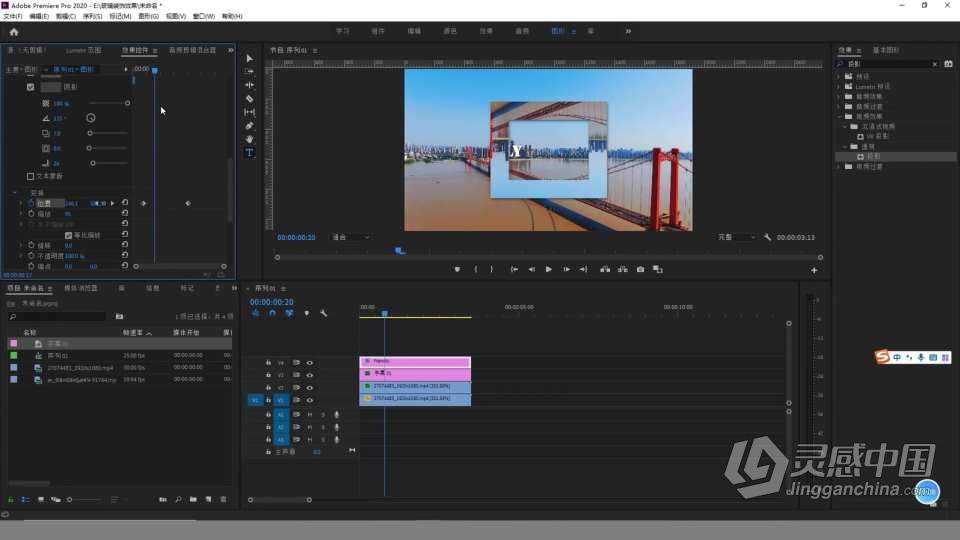Click the Home icon

14,32
